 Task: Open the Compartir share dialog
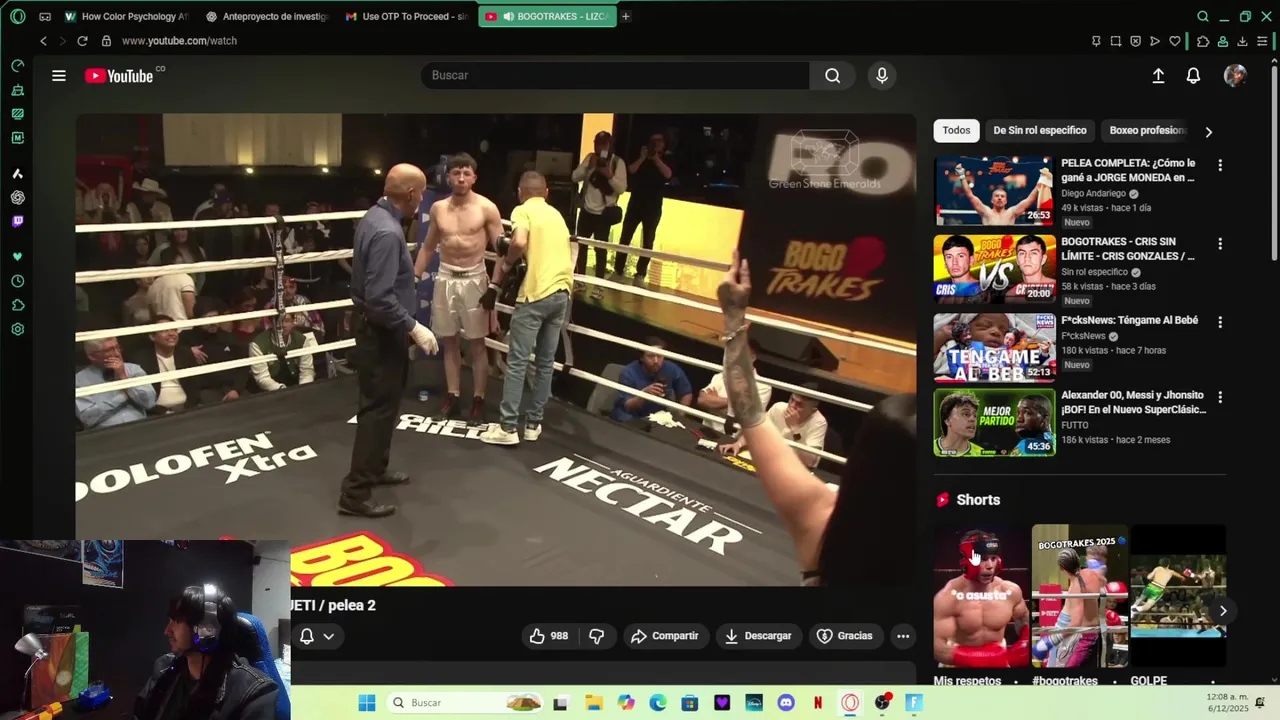665,636
